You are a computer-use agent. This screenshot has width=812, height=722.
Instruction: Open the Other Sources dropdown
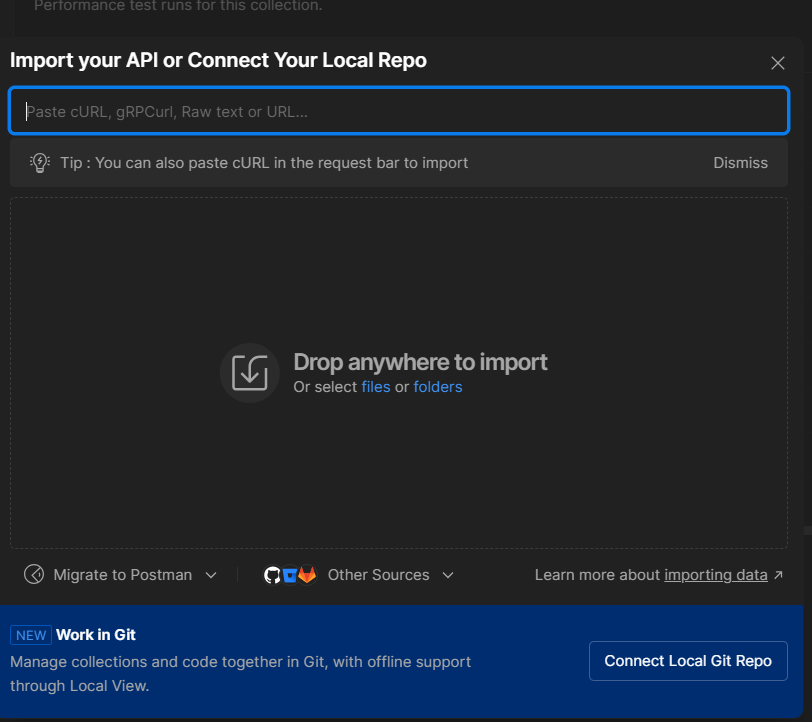359,575
